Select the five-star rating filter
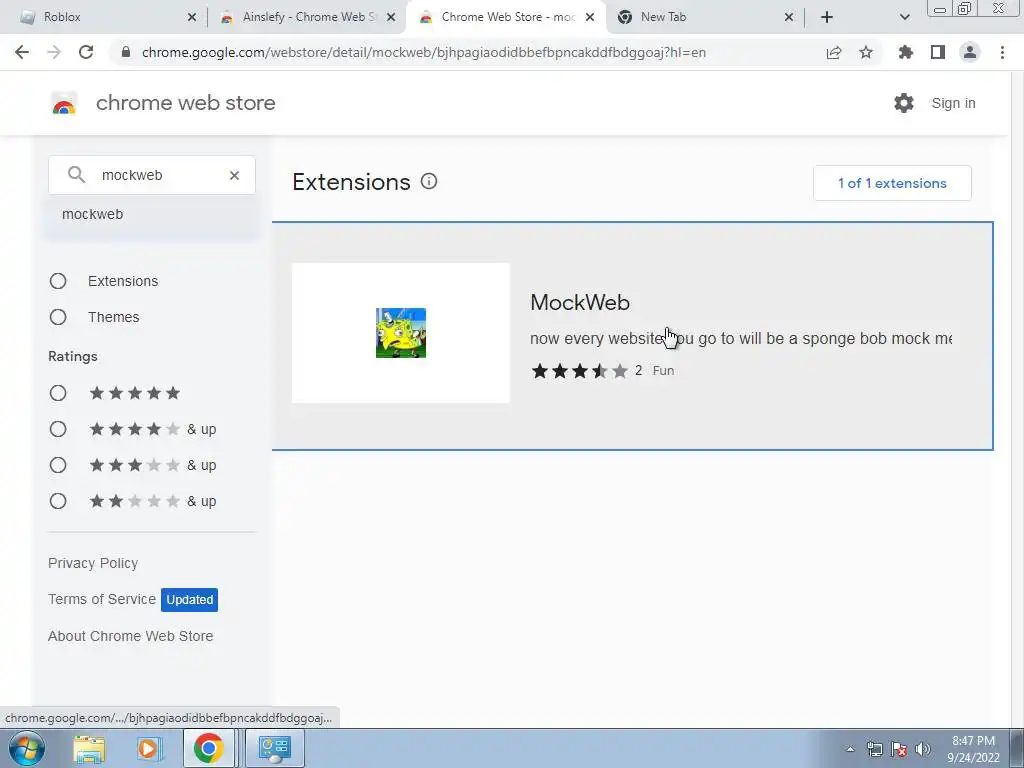The height and width of the screenshot is (768, 1024). coord(58,393)
